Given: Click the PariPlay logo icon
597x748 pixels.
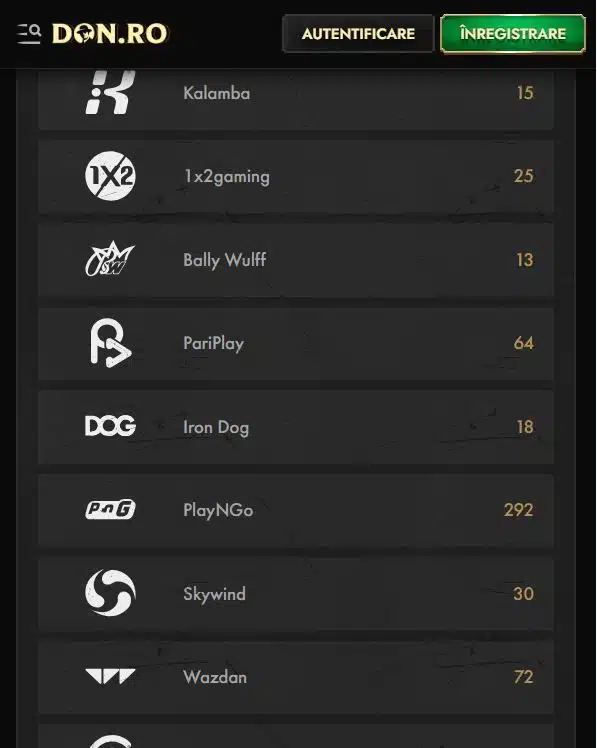Looking at the screenshot, I should (111, 343).
